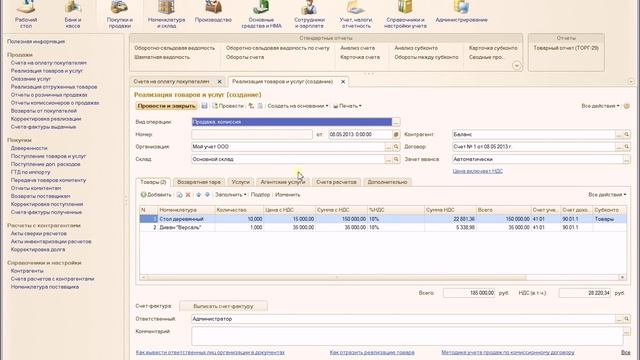Click the Подбор button
The image size is (640, 360).
pos(260,195)
